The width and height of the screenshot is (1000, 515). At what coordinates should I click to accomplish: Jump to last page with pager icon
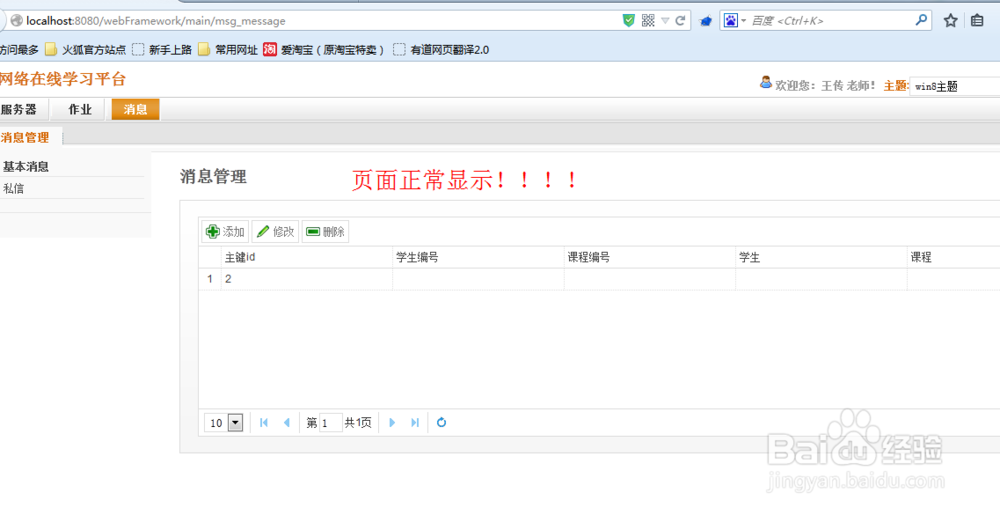coord(415,423)
